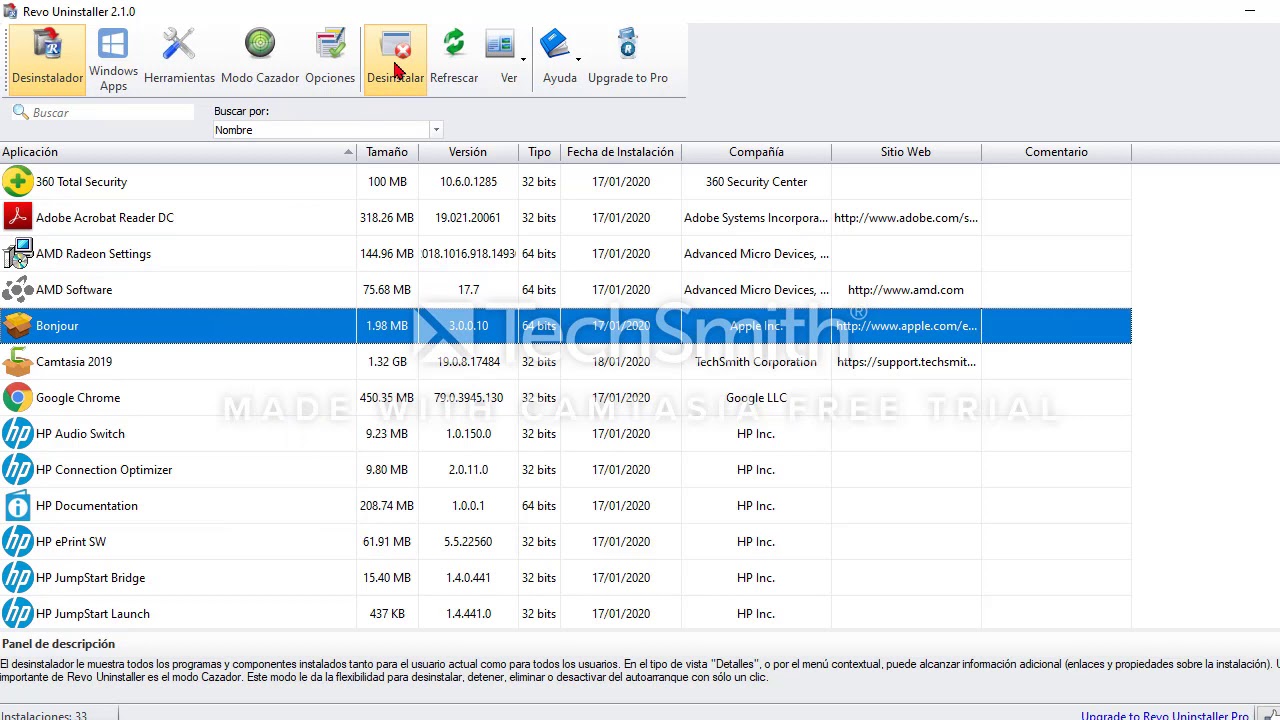The image size is (1280, 720).
Task: Select the HP JumpStart Launch icon
Action: pos(18,614)
